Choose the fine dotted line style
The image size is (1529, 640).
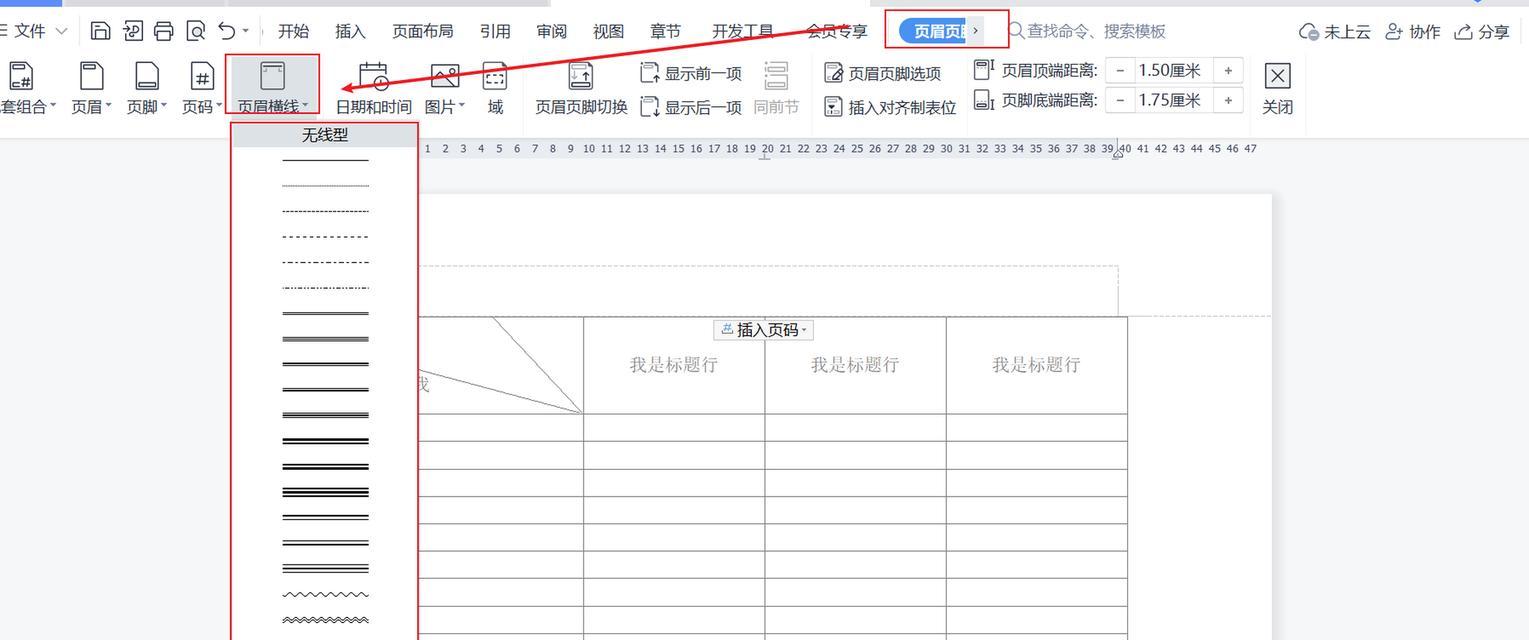tap(325, 186)
